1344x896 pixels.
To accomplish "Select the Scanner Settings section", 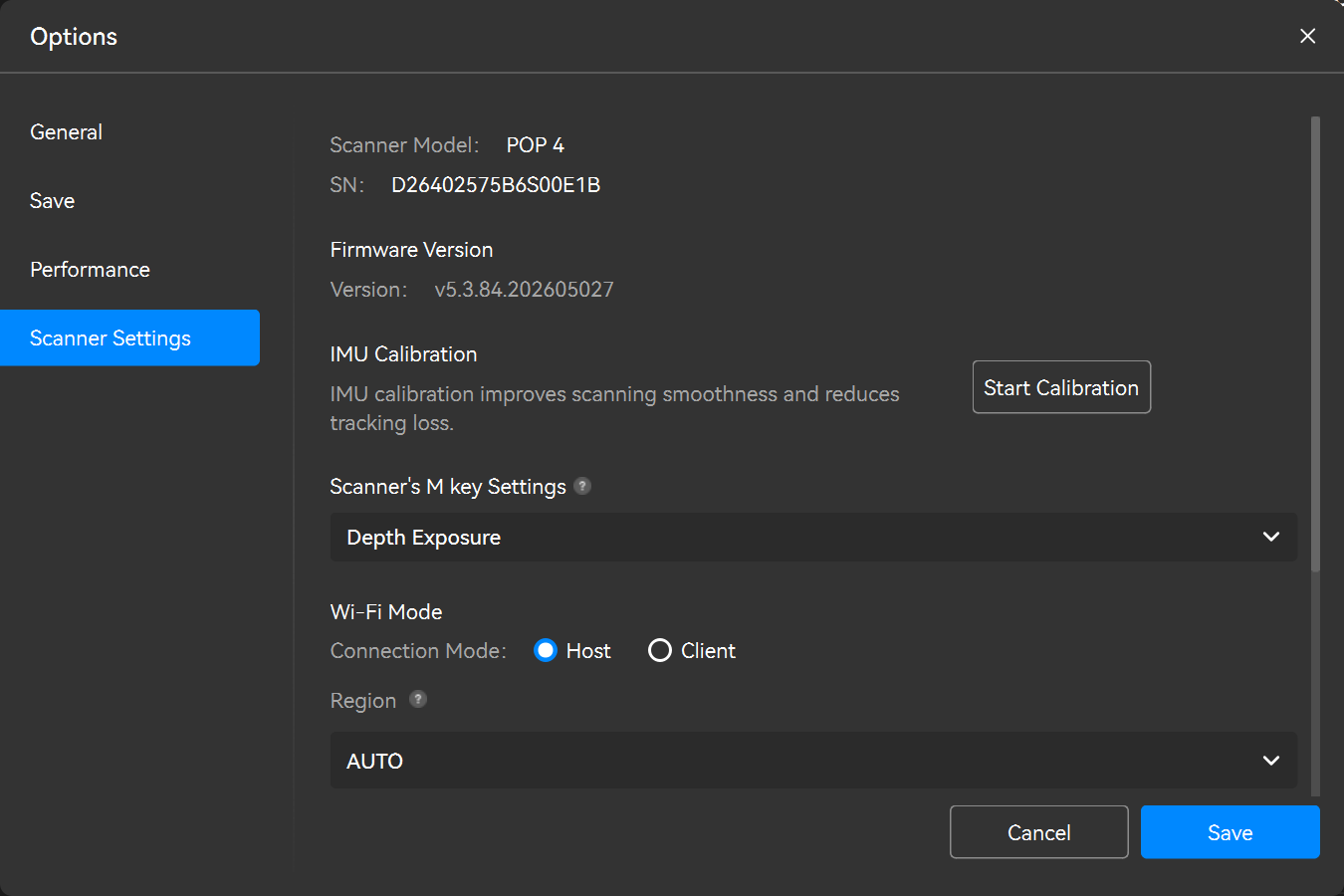I will pos(129,337).
